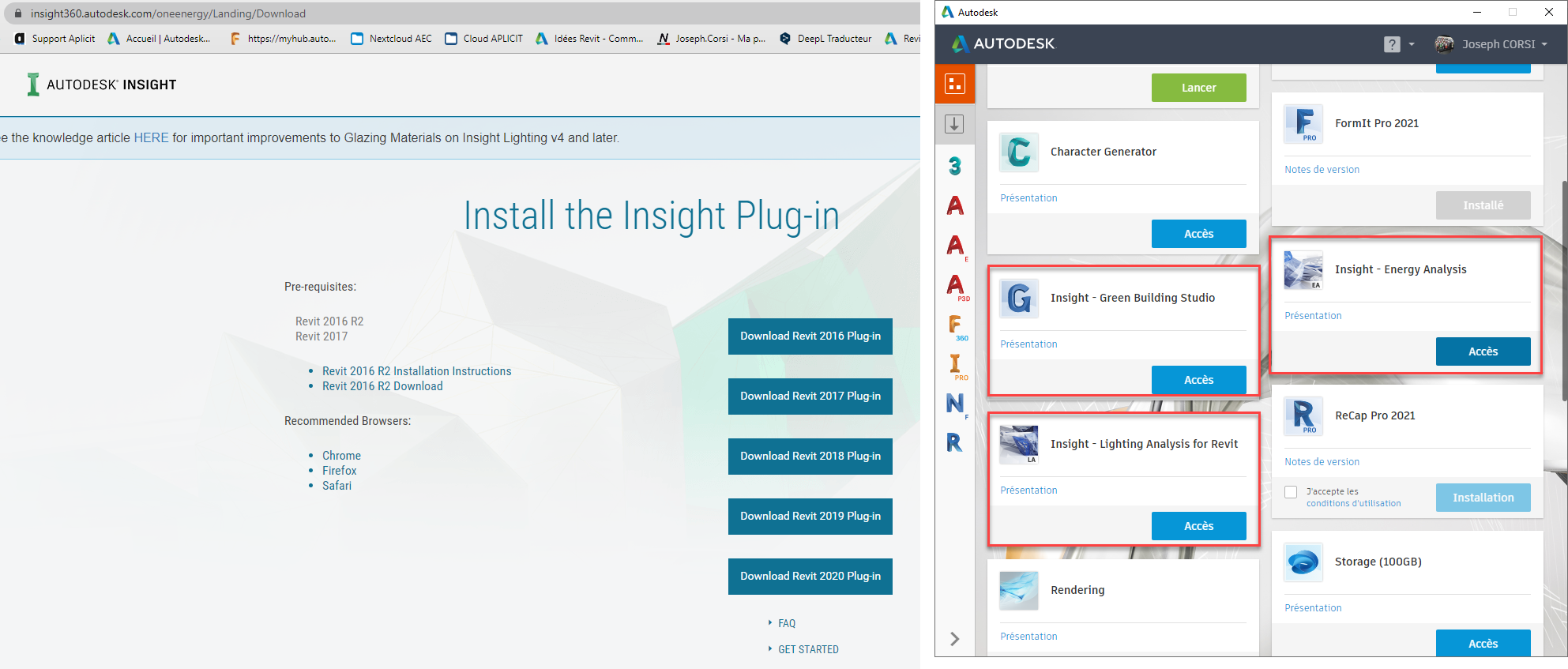The image size is (1568, 669).
Task: Click the Navisworks N sidebar icon
Action: point(955,404)
